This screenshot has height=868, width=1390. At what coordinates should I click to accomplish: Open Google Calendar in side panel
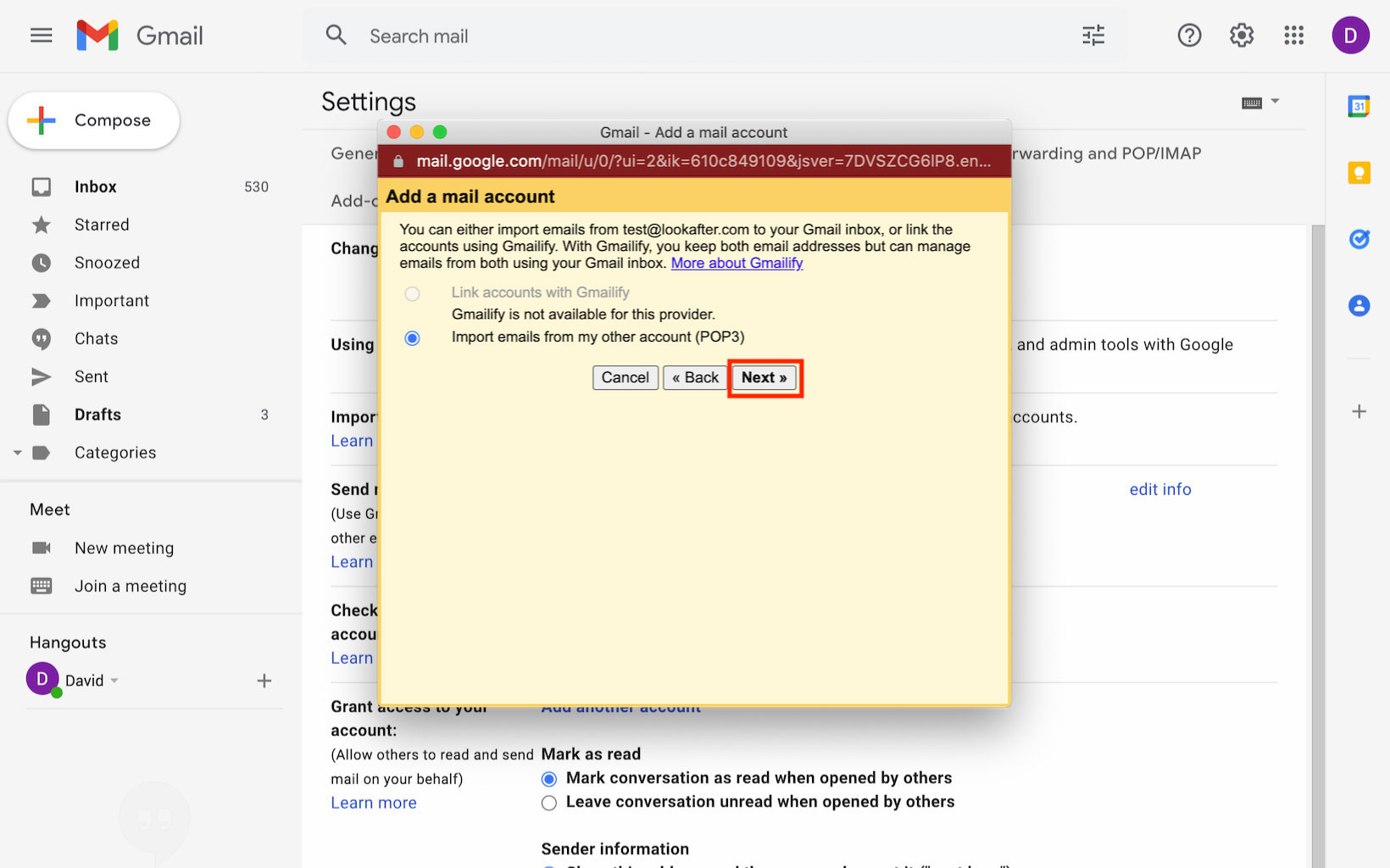point(1359,106)
